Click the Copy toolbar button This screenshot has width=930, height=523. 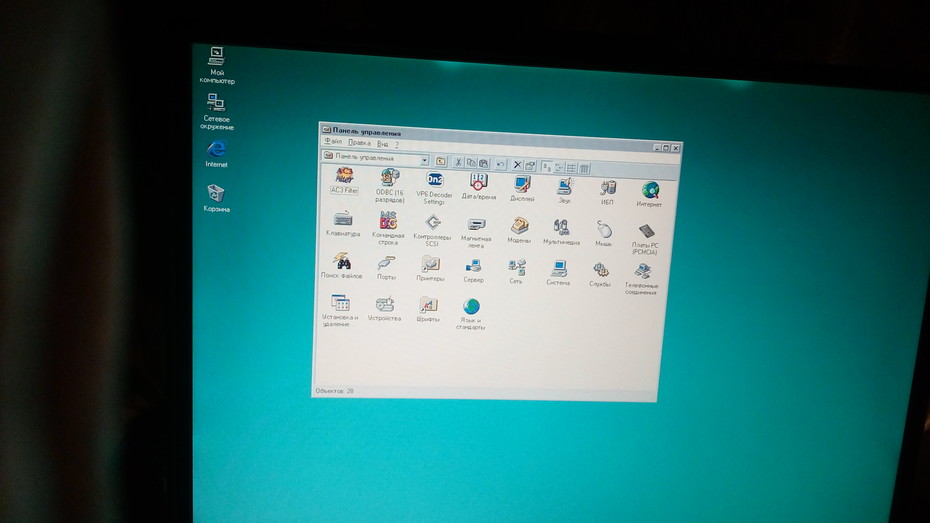(x=471, y=162)
